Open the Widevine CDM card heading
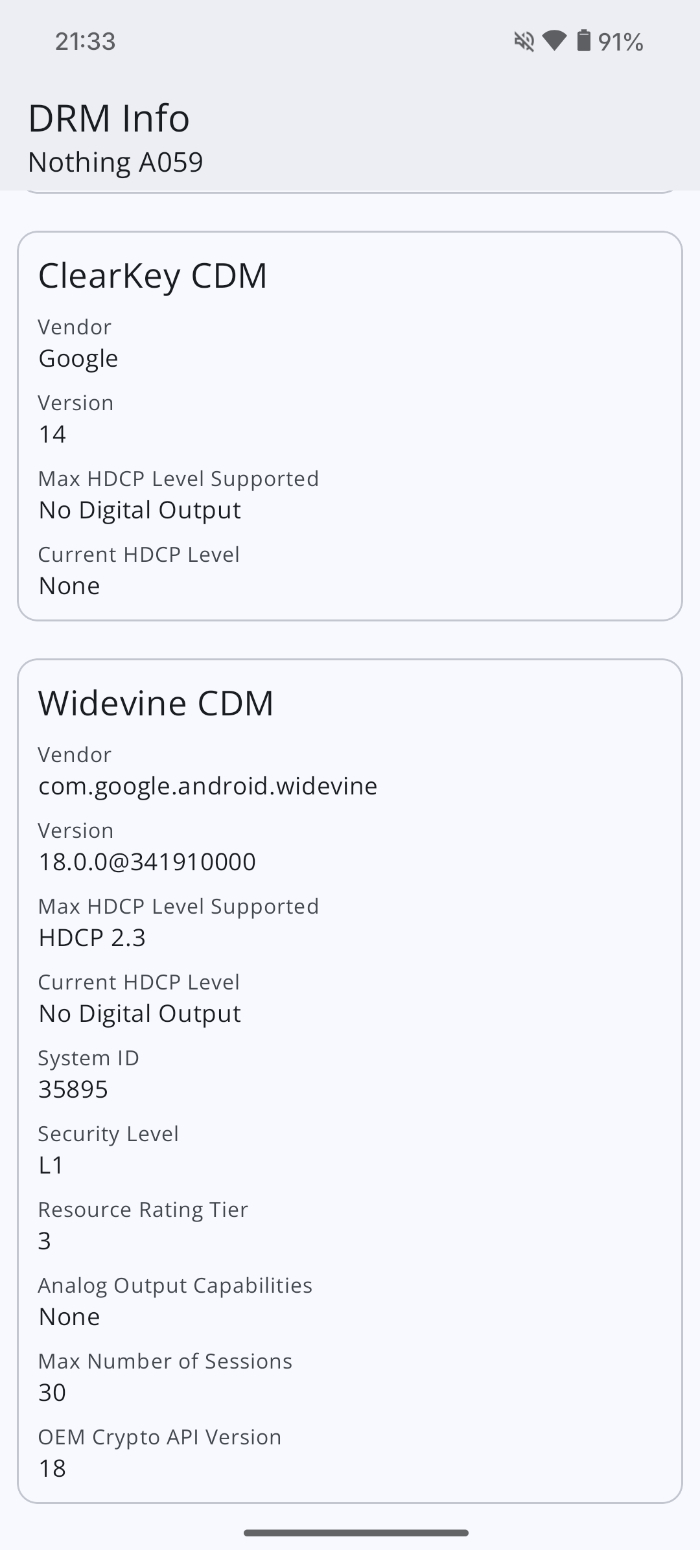 156,703
